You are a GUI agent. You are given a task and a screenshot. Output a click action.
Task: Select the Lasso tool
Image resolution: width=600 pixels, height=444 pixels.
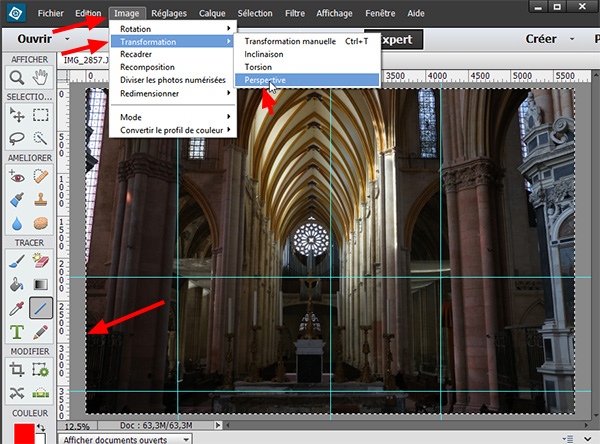click(x=17, y=138)
